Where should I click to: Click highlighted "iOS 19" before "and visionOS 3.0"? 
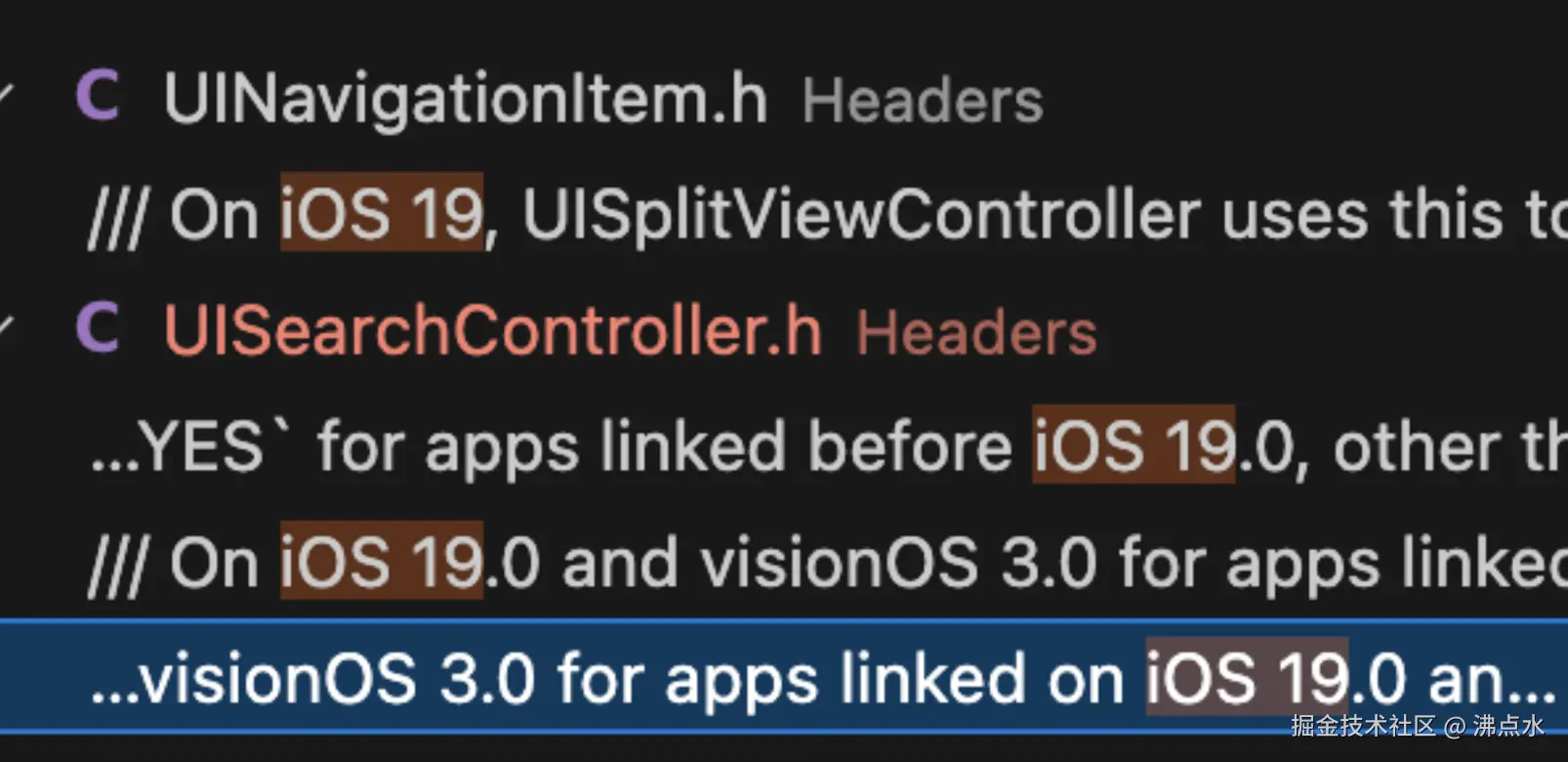[x=381, y=561]
